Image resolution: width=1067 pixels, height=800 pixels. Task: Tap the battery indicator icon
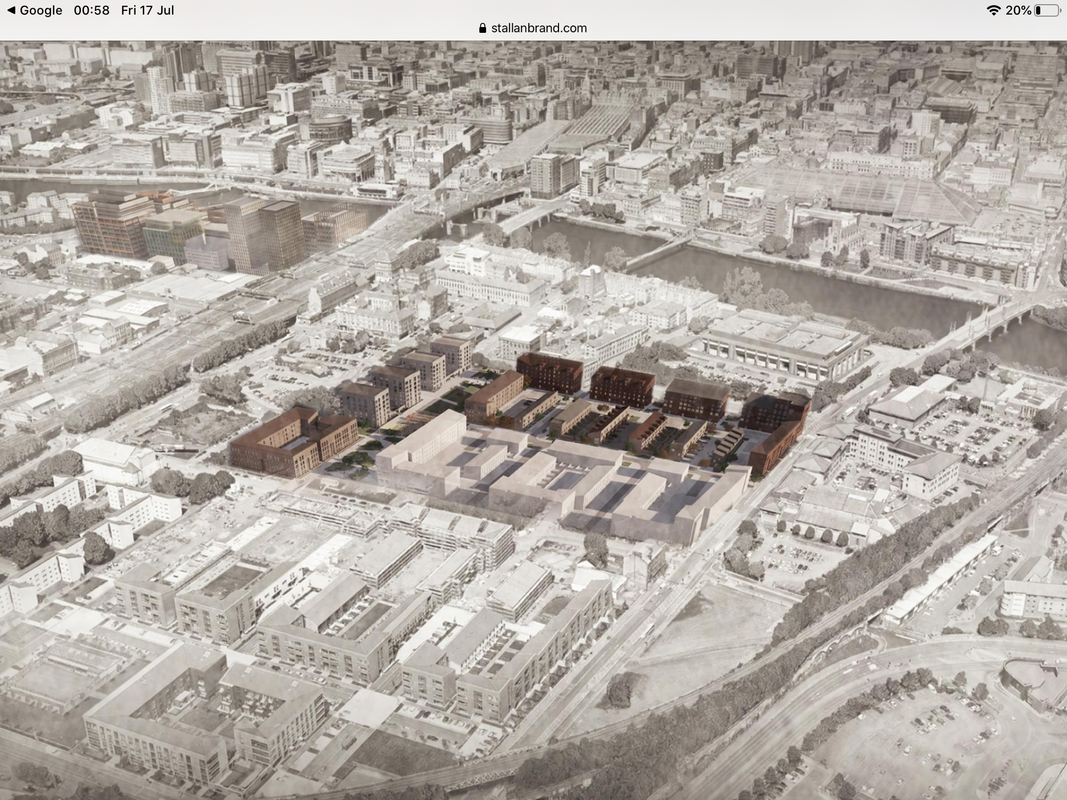[x=1047, y=10]
